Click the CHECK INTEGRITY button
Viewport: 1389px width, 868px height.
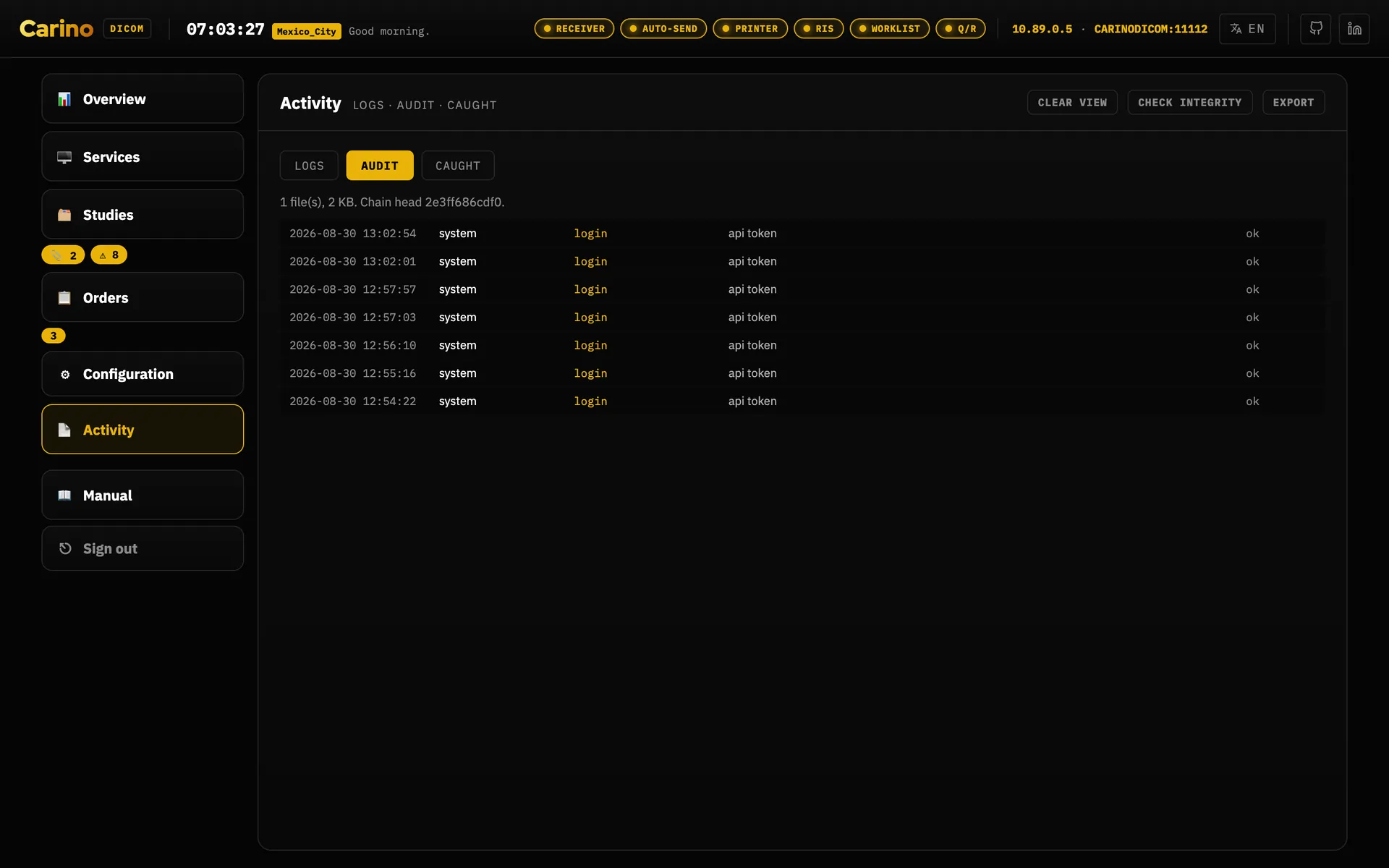point(1190,103)
